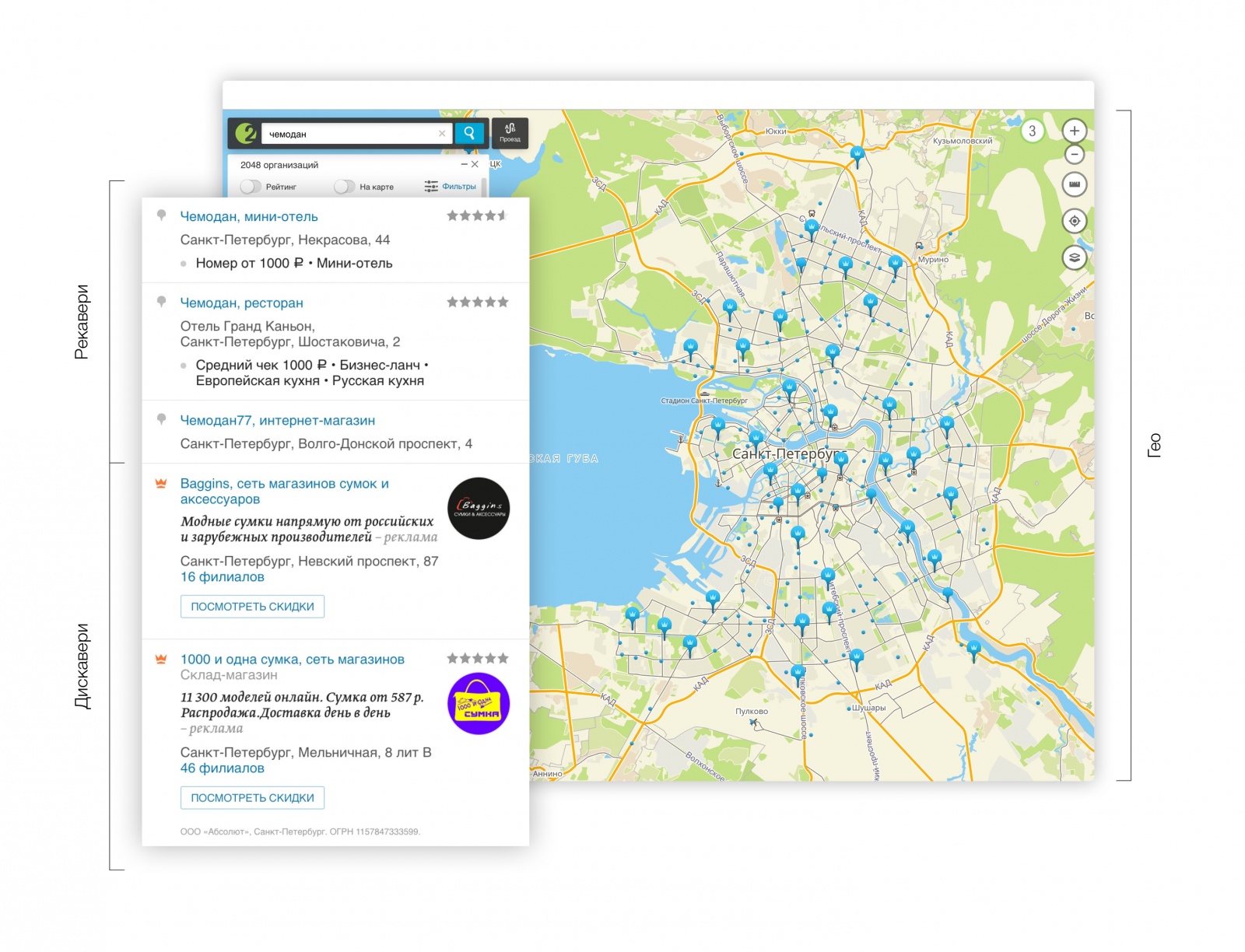Click the Номер от 1000 ₽ detail line
The height and width of the screenshot is (952, 1245).
(x=294, y=263)
